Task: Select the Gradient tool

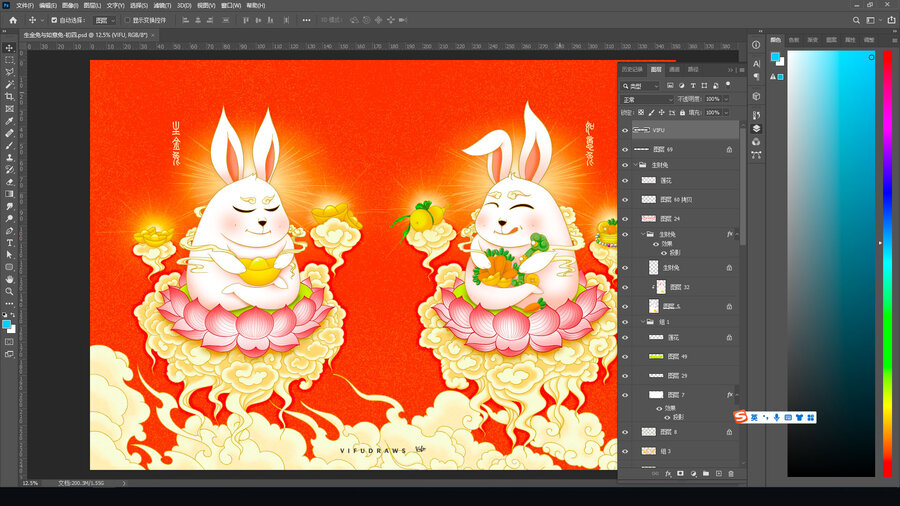Action: tap(9, 194)
